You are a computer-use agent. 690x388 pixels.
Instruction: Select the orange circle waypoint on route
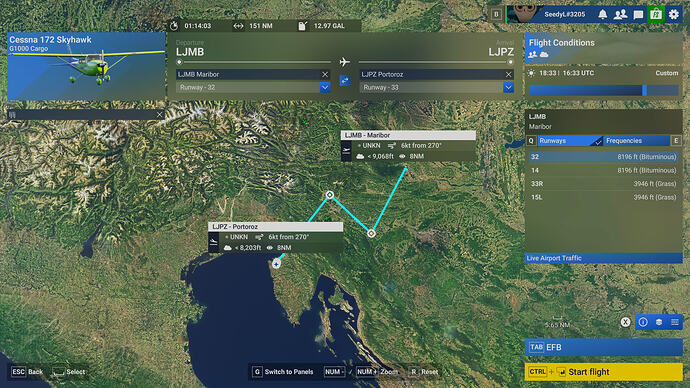click(371, 233)
